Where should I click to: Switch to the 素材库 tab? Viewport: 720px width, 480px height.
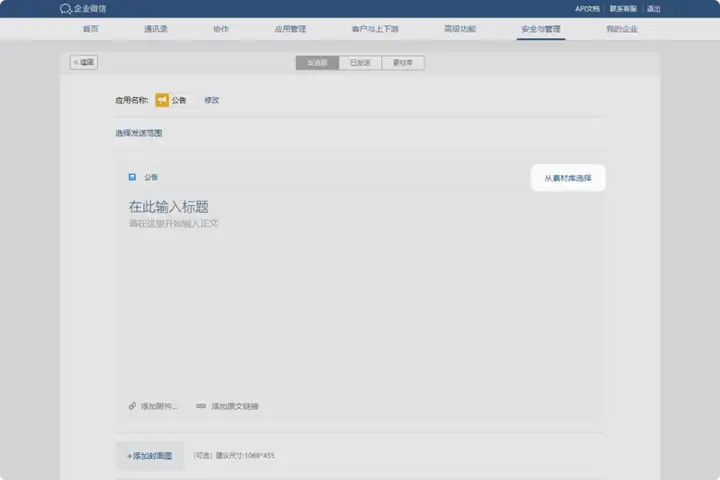(x=403, y=63)
